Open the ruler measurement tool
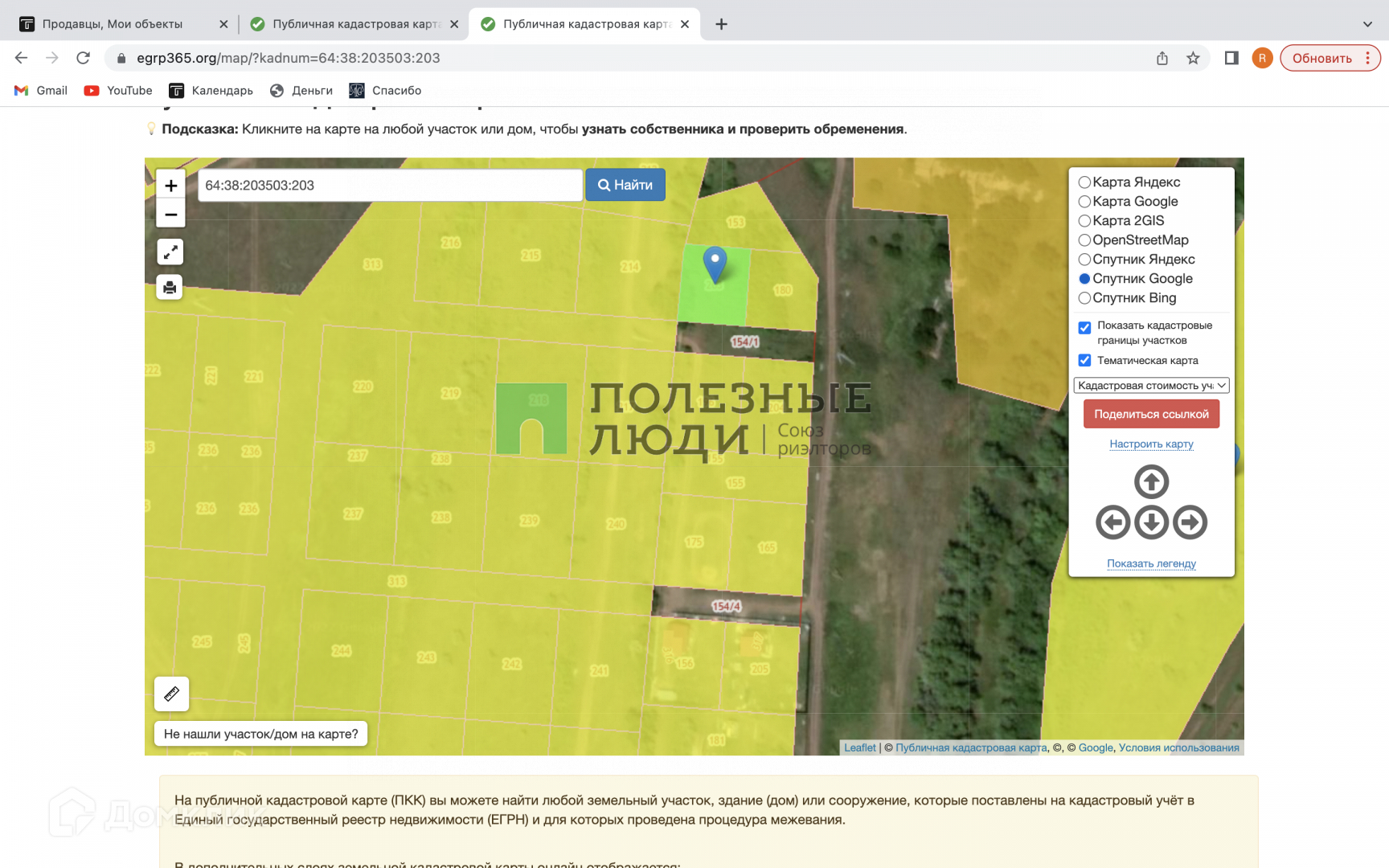Screen dimensions: 1389x868 pos(171,694)
